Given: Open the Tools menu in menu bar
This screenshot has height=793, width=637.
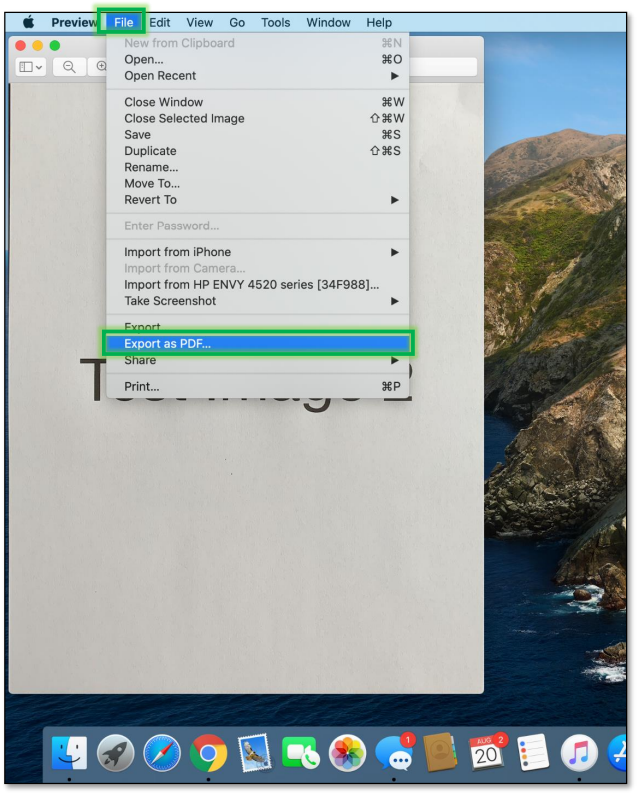Looking at the screenshot, I should 275,22.
